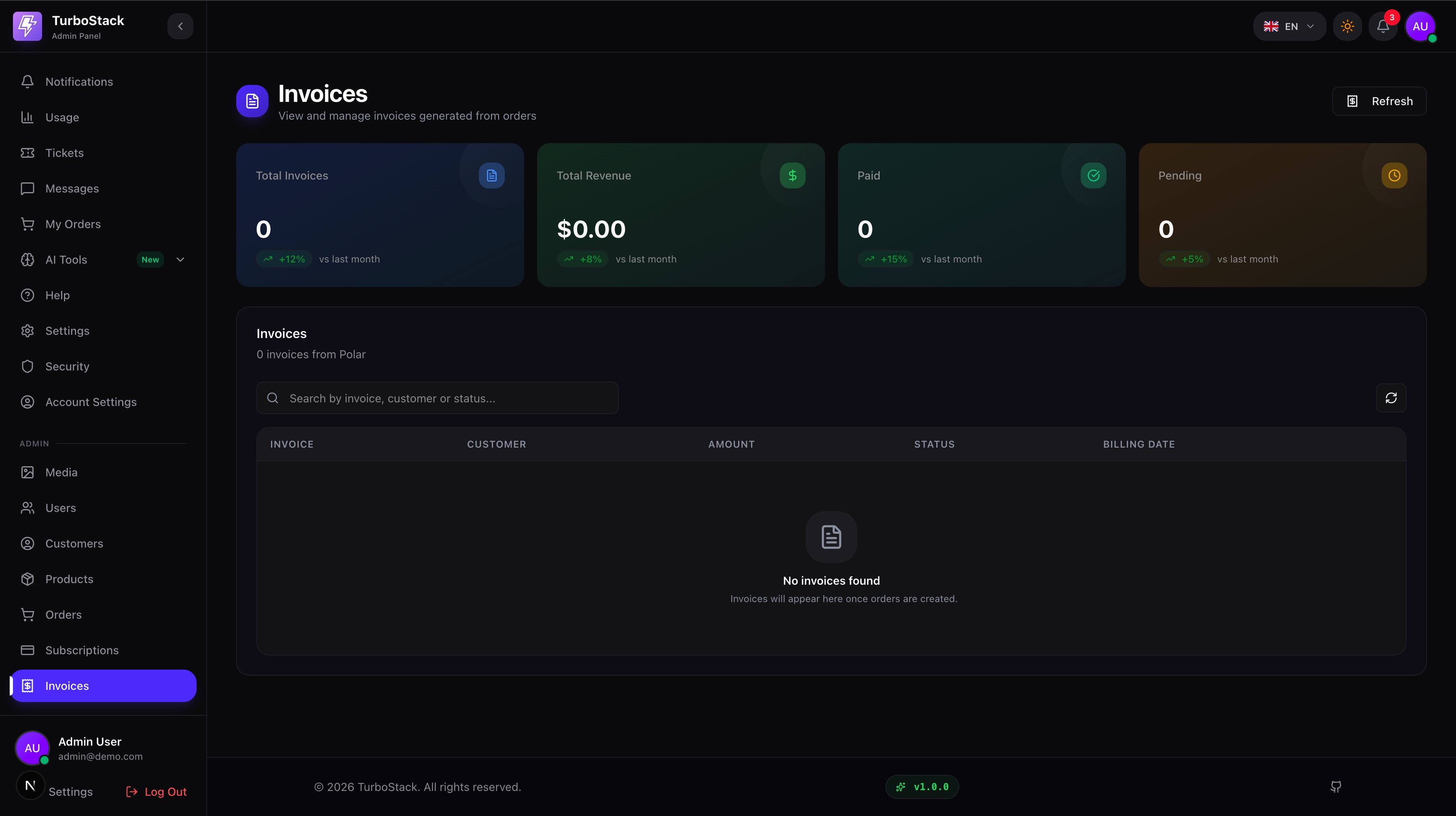The height and width of the screenshot is (816, 1456).
Task: Open the notifications bell in the header
Action: [1382, 27]
